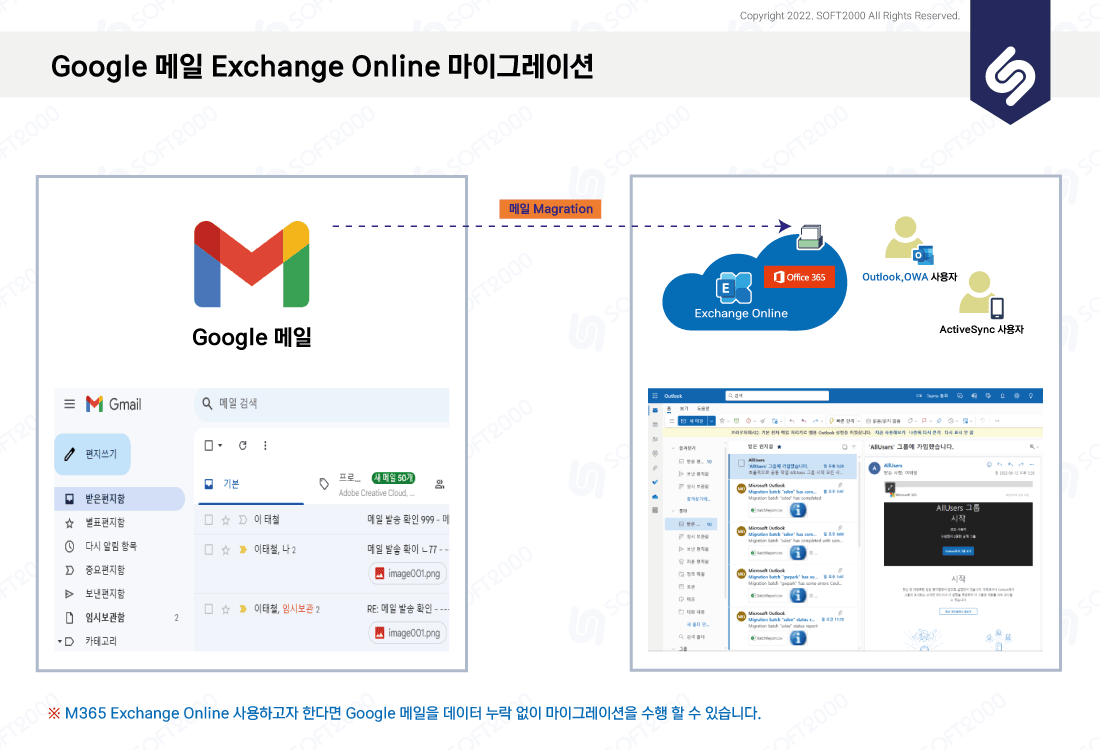The image size is (1100, 750).
Task: Open the Outlook app launcher grid icon
Action: (x=655, y=396)
